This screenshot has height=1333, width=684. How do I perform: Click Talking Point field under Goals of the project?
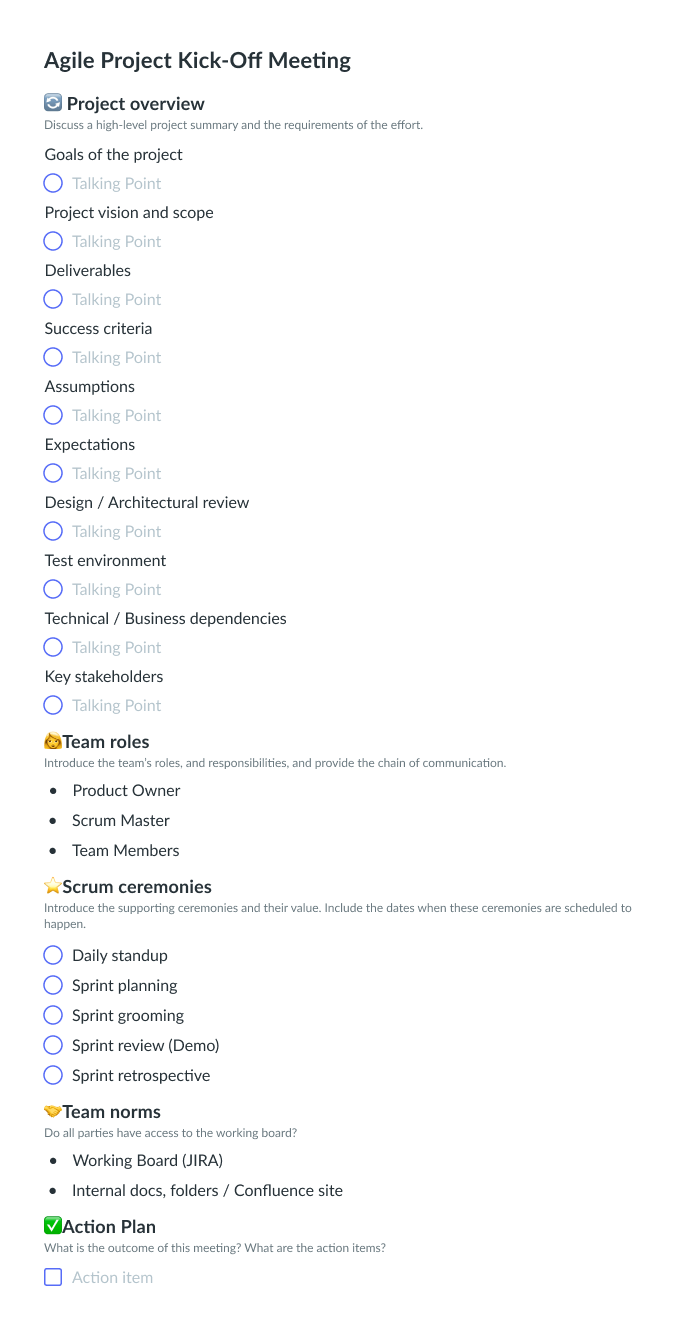coord(116,183)
